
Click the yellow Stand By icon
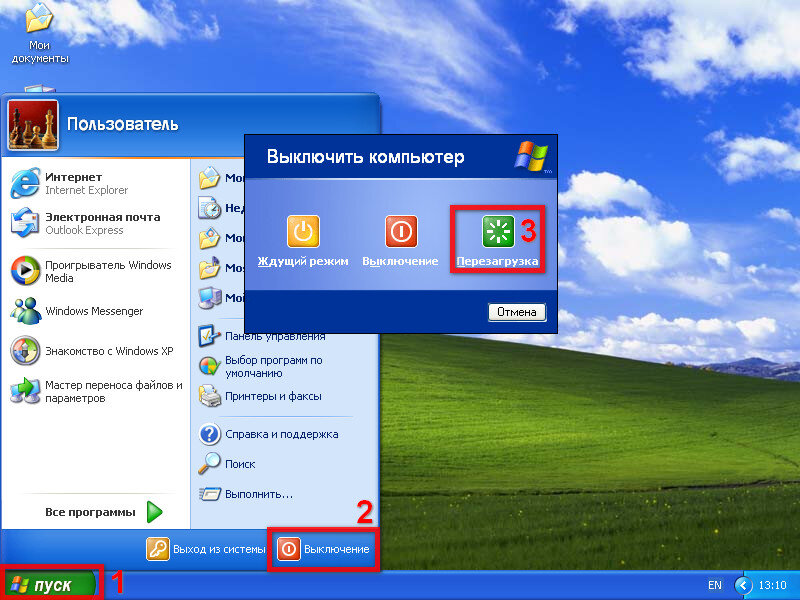tap(303, 231)
